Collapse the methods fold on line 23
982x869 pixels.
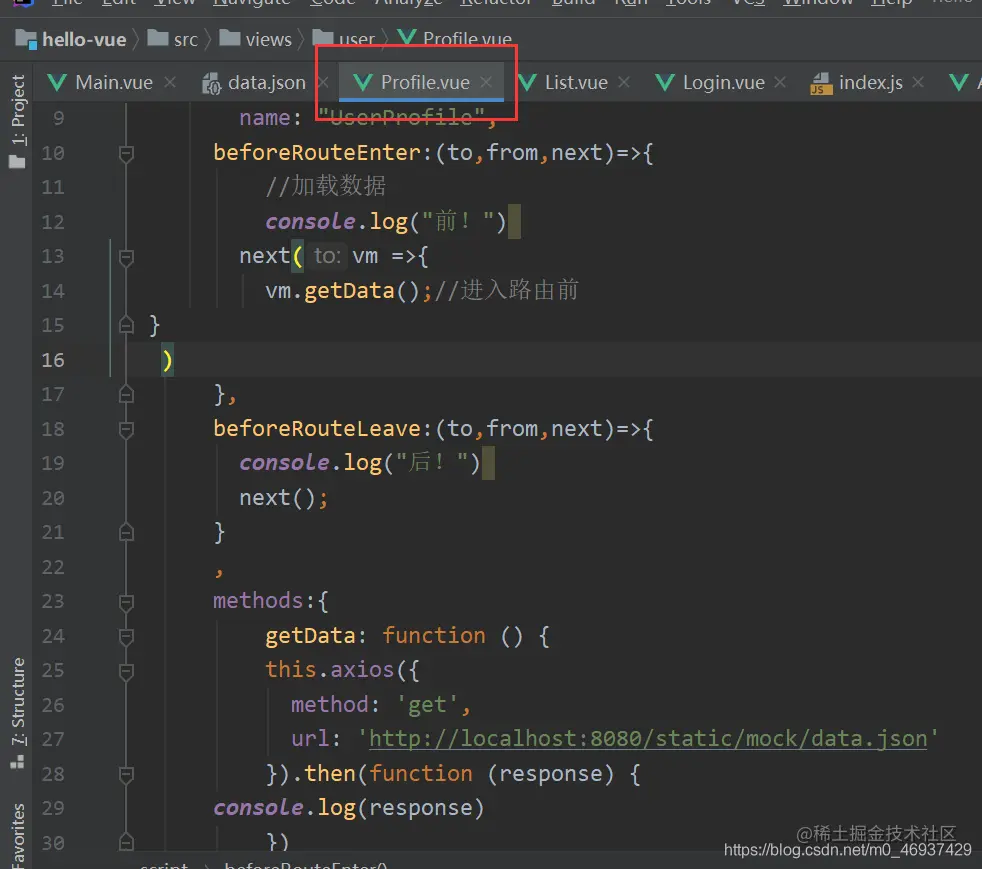(126, 602)
